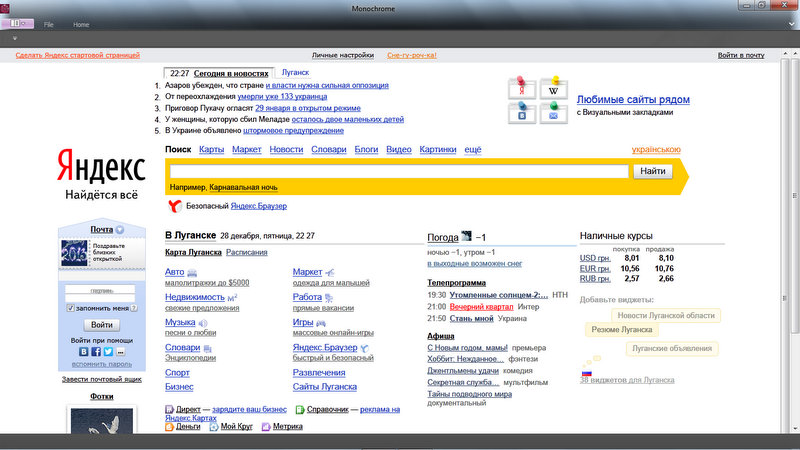
Task: Click the VK visual bookmark icon
Action: 521,113
